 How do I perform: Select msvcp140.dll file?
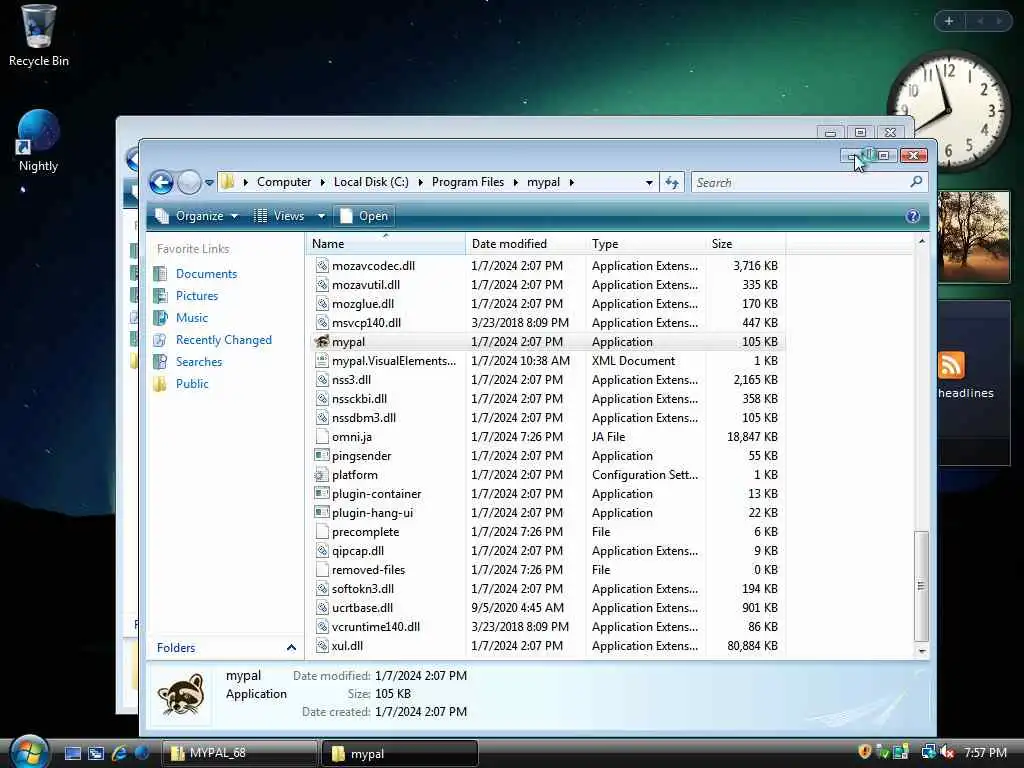366,323
